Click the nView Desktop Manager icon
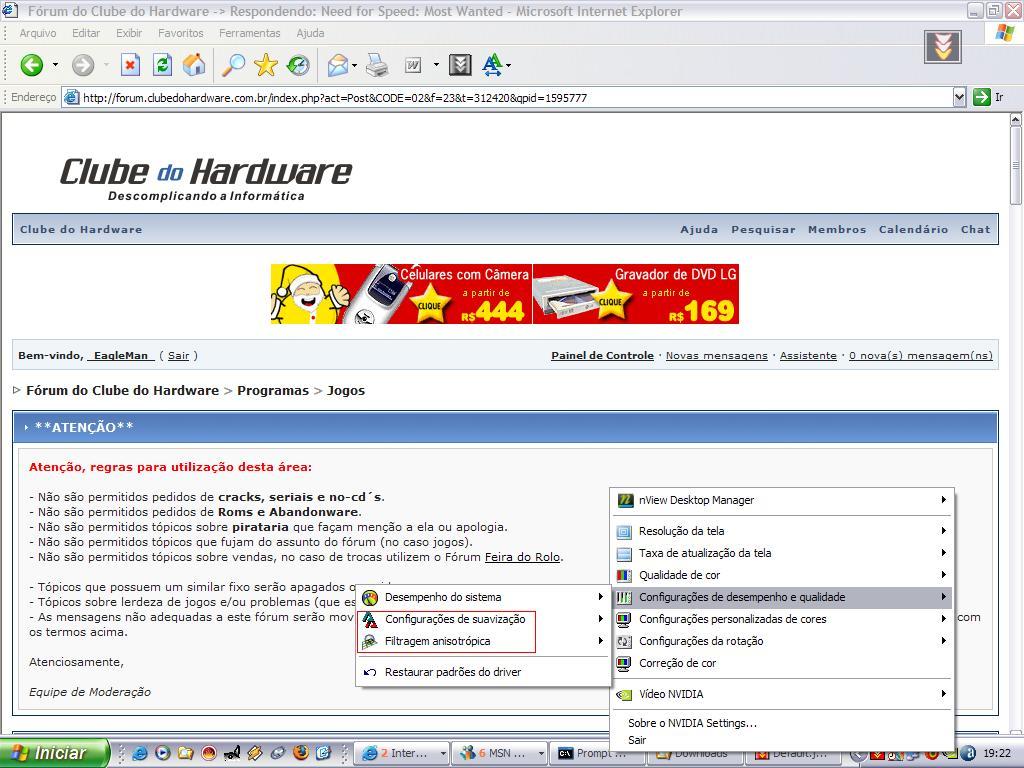Screen dimensions: 1024x768 625,500
